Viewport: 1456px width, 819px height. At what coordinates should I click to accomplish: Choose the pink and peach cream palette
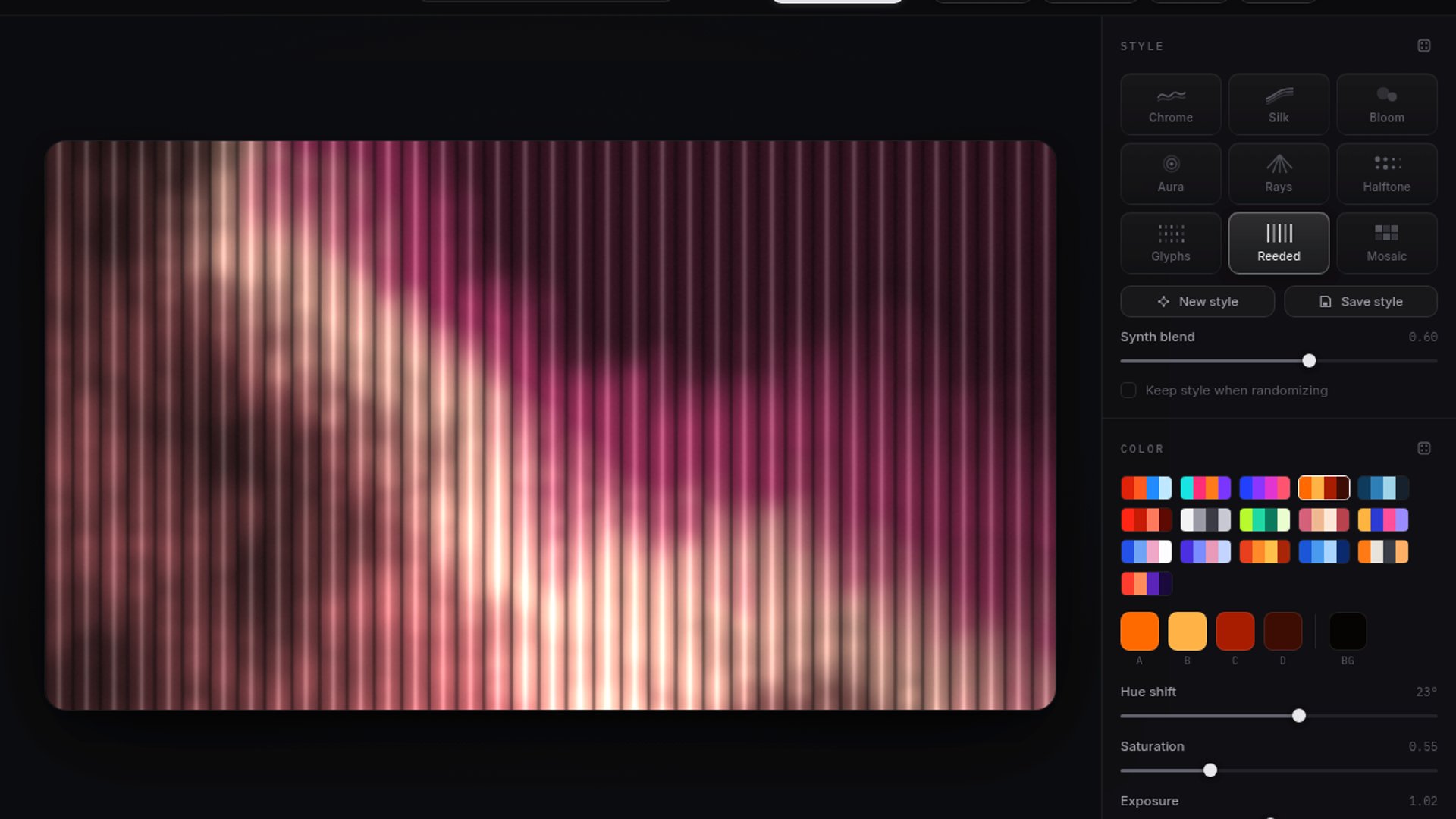(x=1323, y=519)
